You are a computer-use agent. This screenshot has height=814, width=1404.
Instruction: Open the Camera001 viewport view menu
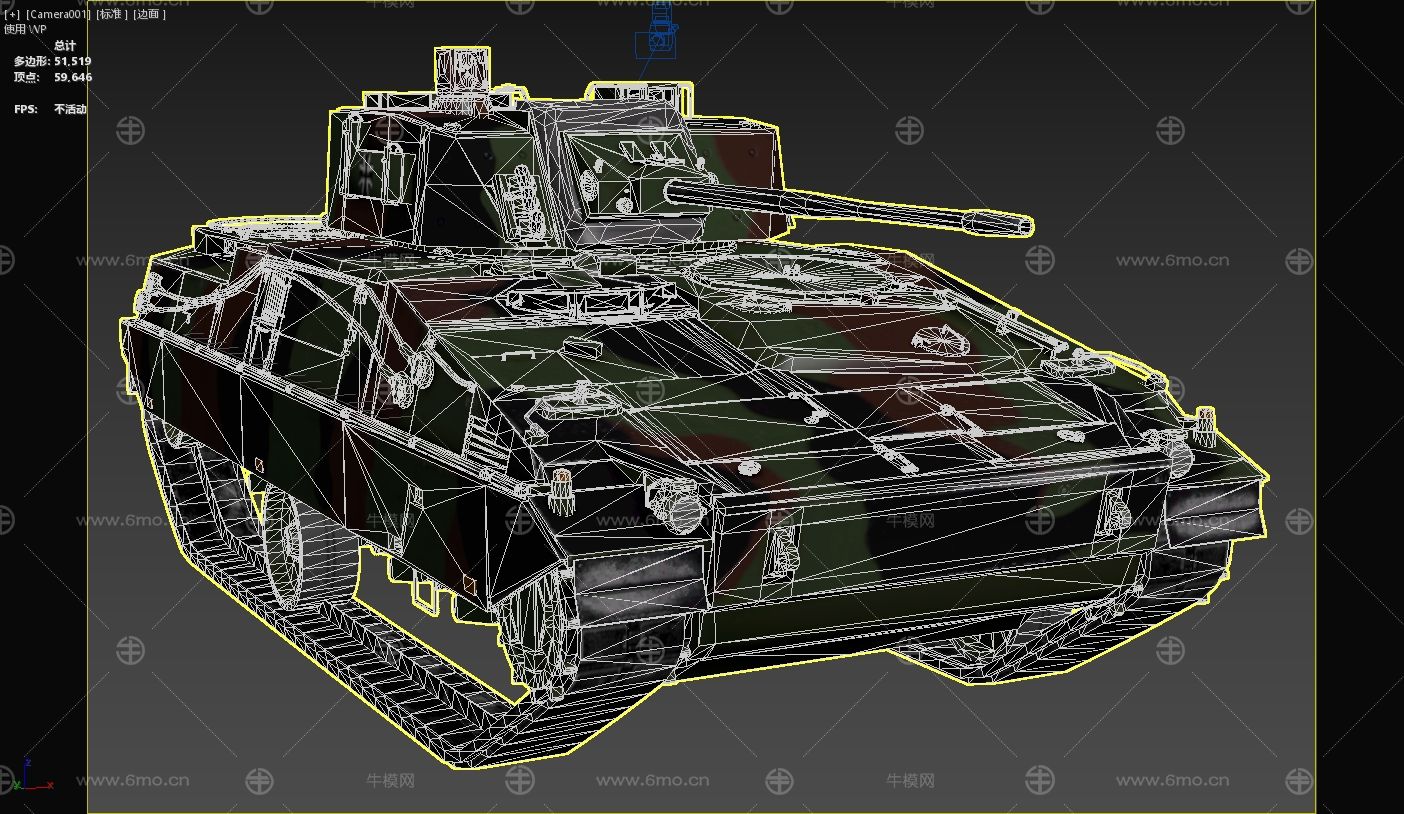[x=59, y=14]
